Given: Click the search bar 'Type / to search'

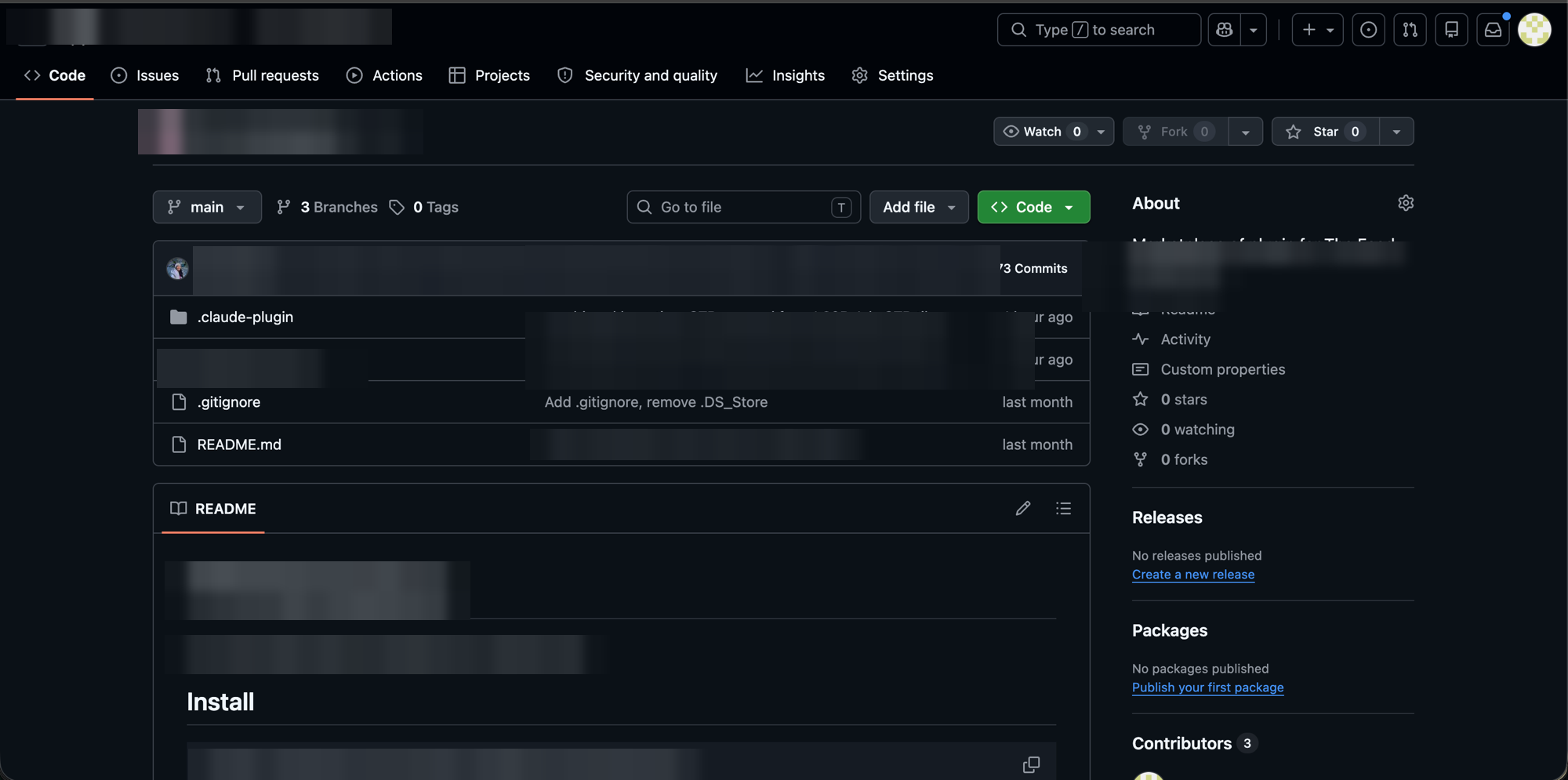Looking at the screenshot, I should click(1098, 30).
